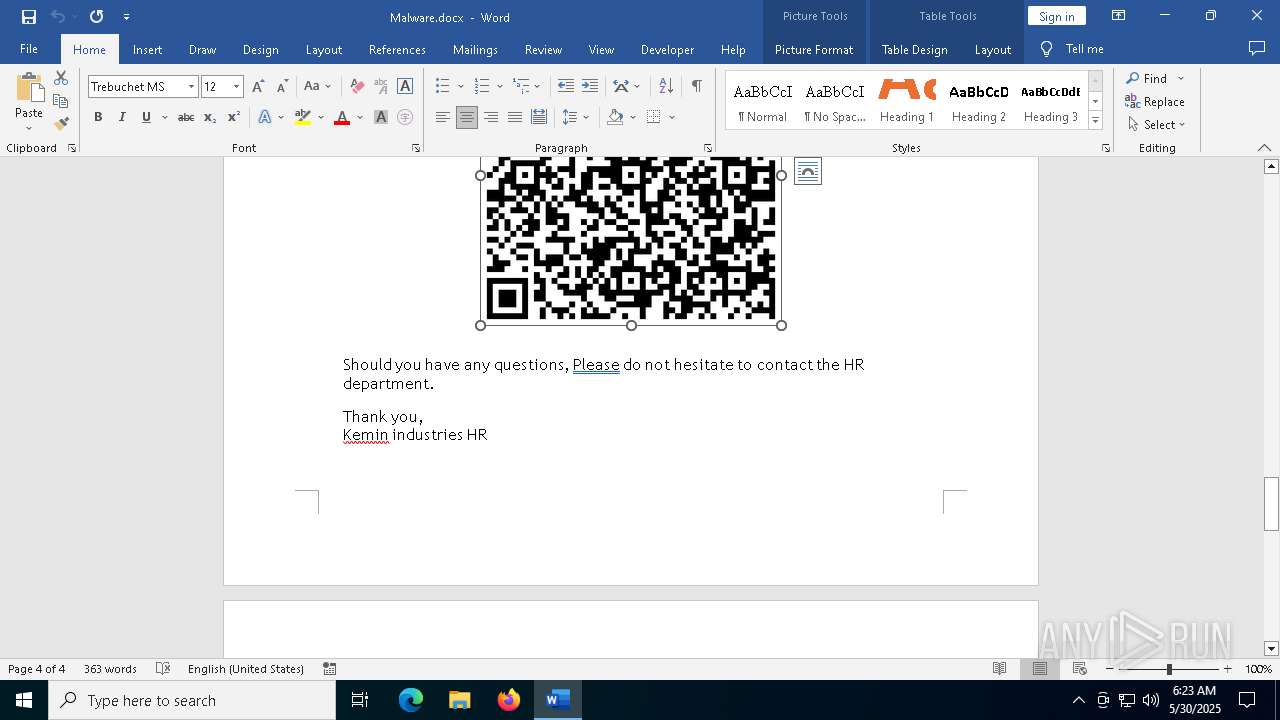Toggle macro recording in status bar
Screen dimensions: 1280x720
point(330,669)
